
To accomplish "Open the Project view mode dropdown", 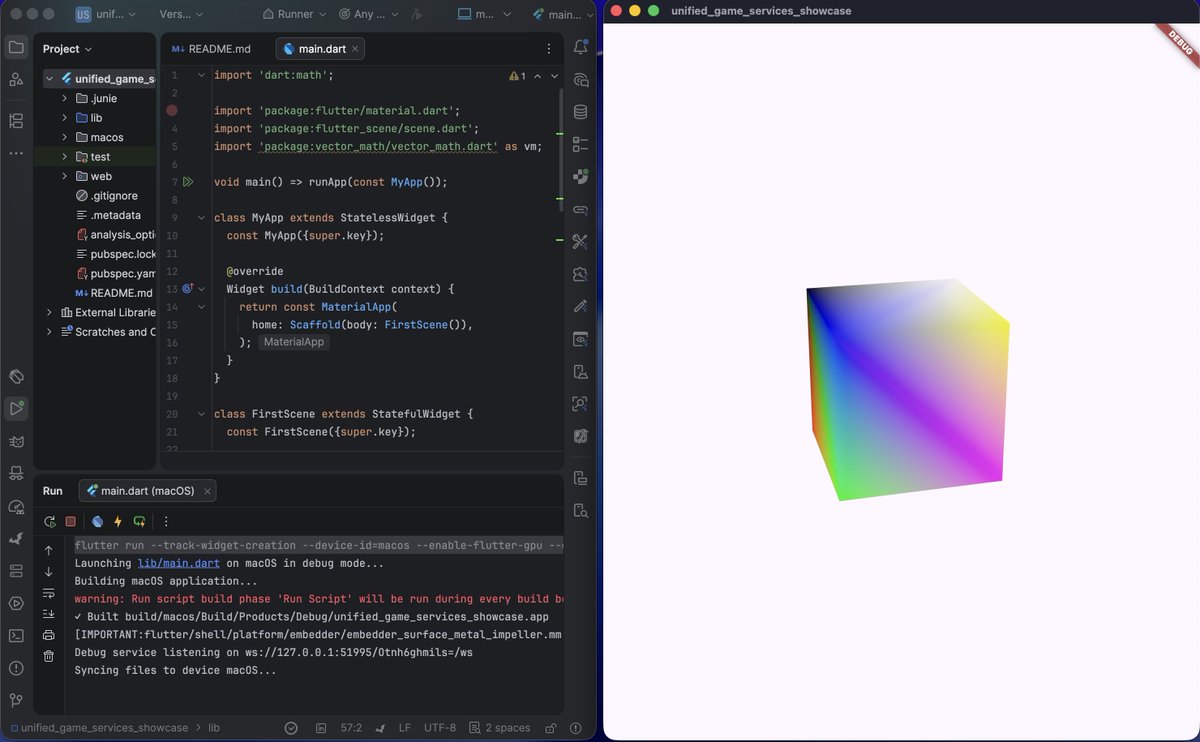I will click(x=67, y=49).
